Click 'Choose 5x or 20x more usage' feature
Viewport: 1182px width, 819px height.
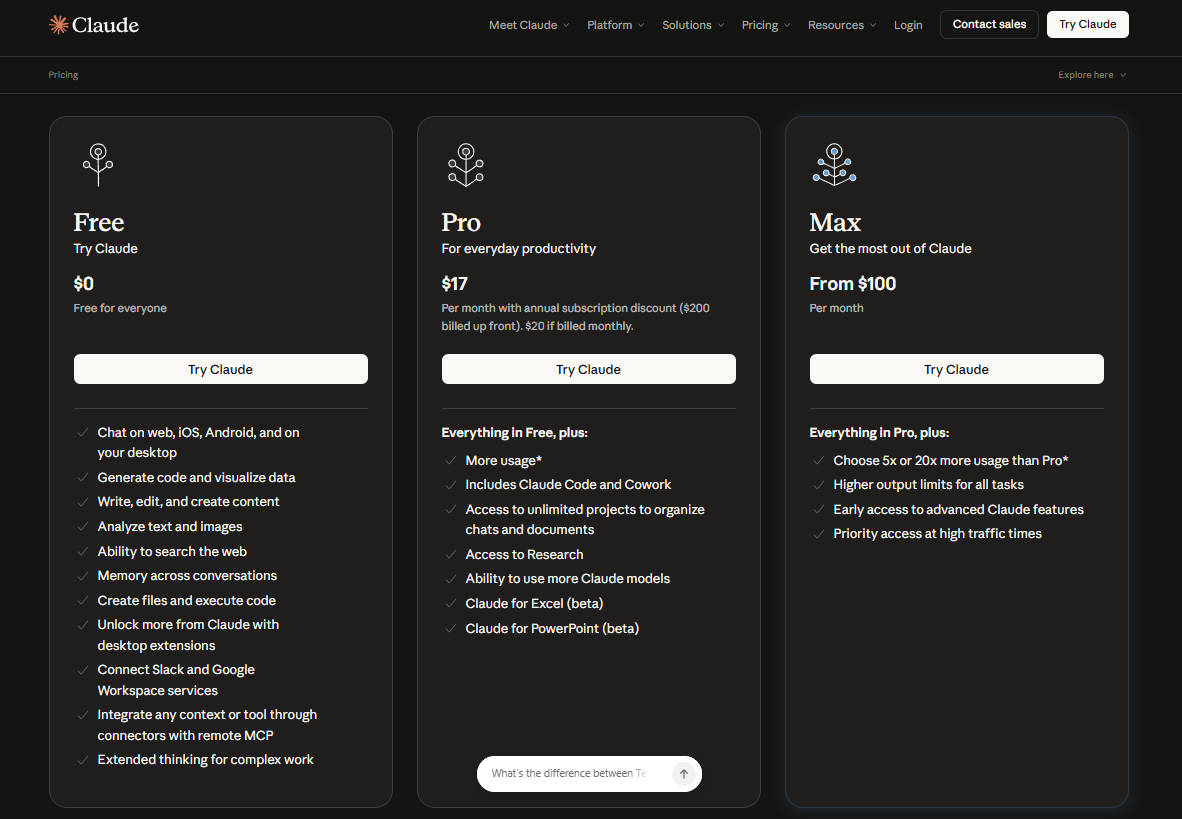coord(951,460)
